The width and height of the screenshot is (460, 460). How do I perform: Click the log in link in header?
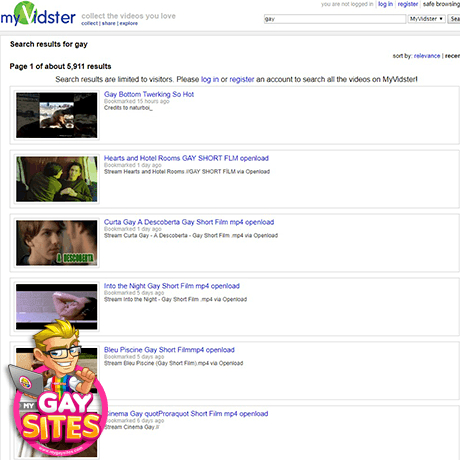point(385,4)
